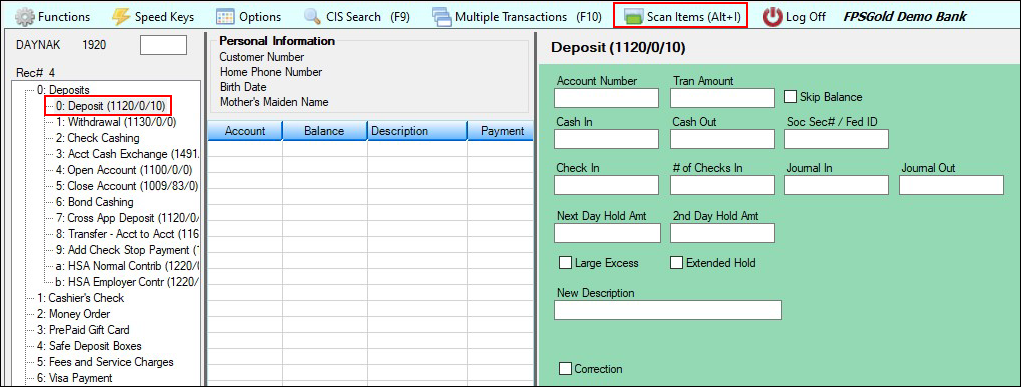Click the Speed Keys lightning icon
Viewport: 1021px width, 387px height.
pos(121,16)
